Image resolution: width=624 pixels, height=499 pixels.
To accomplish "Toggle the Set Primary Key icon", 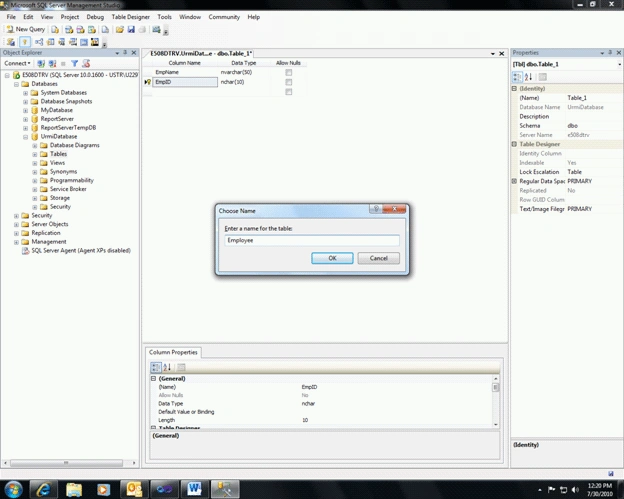I will click(25, 42).
